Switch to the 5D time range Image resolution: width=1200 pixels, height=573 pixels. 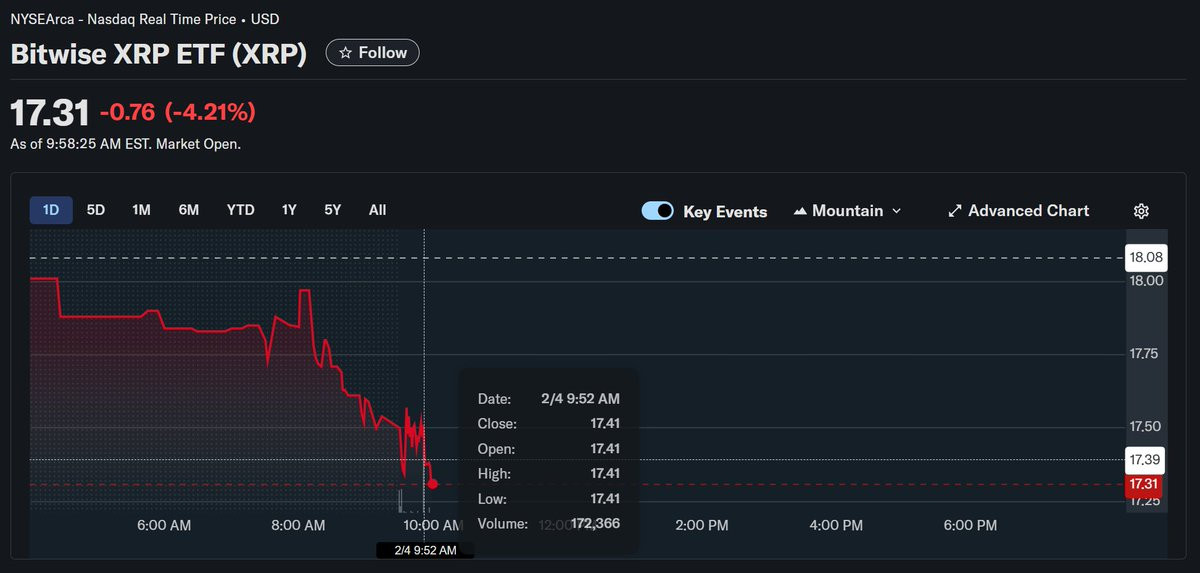click(96, 210)
